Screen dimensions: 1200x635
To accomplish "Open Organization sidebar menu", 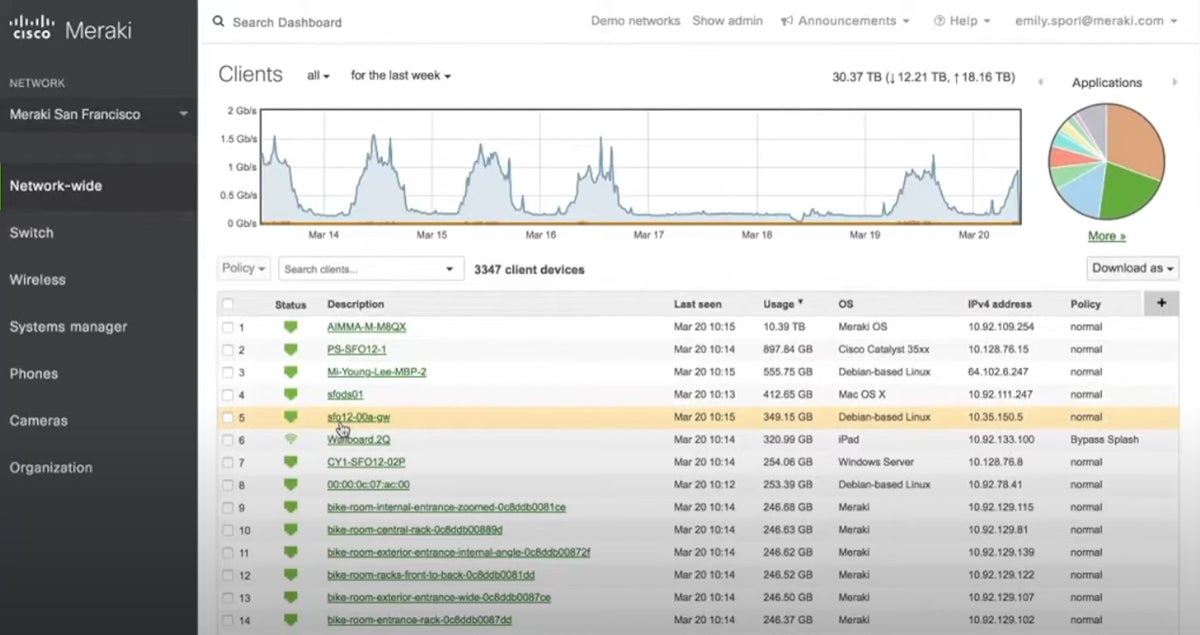I will pyautogui.click(x=51, y=468).
